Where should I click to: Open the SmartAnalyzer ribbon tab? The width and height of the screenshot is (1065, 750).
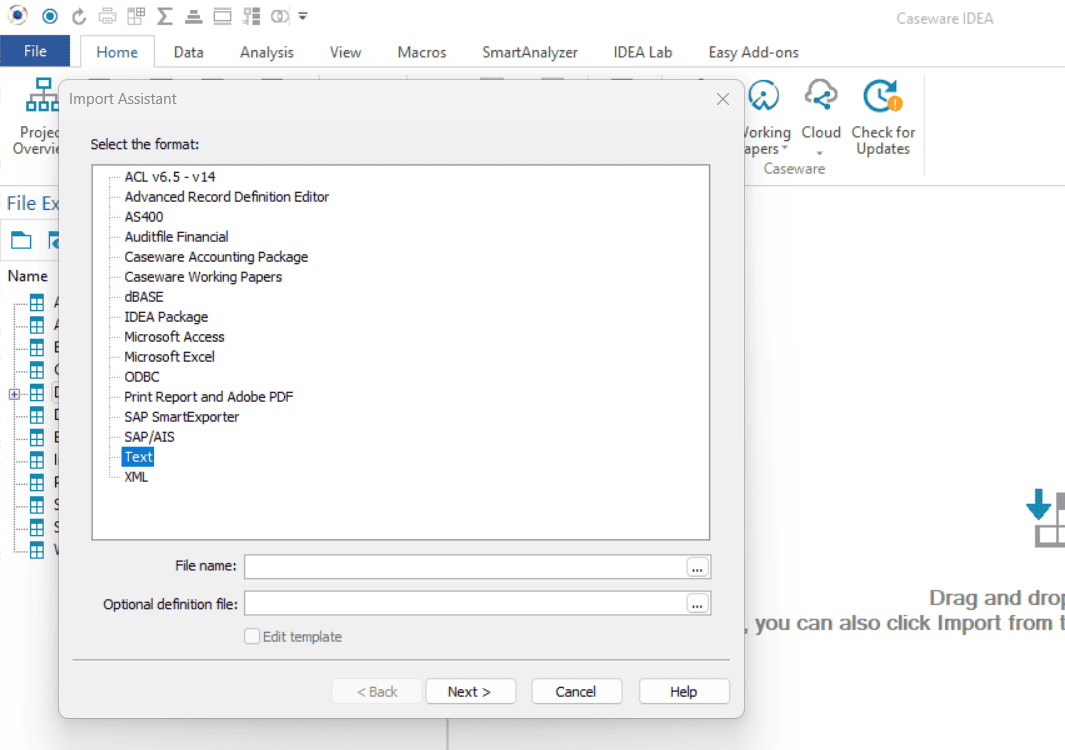(x=530, y=52)
